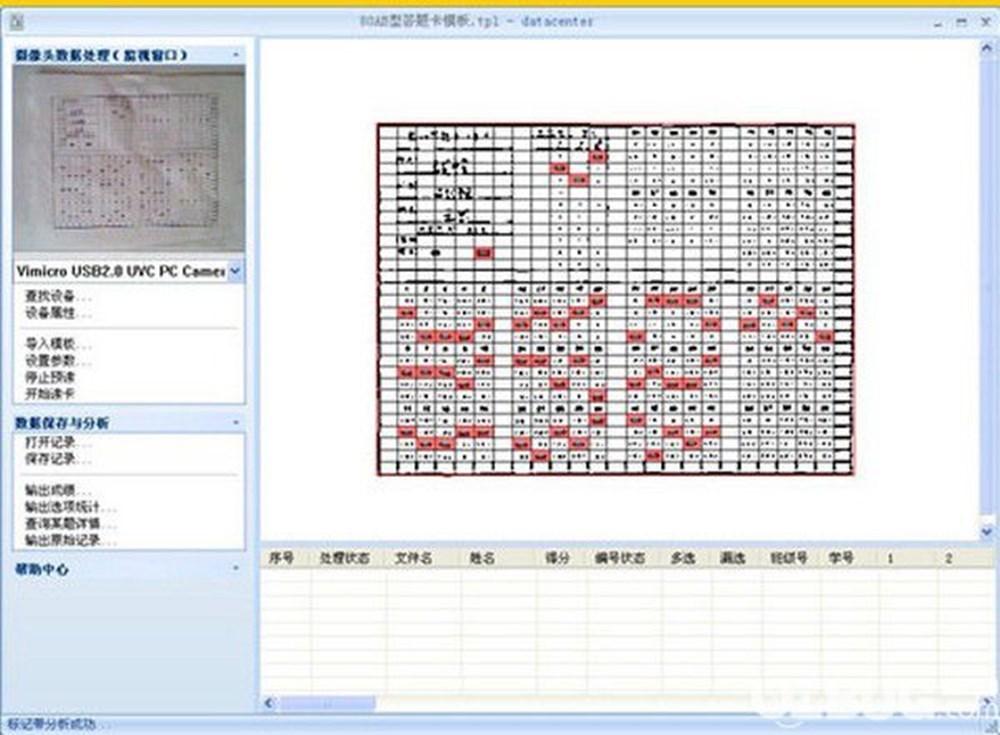Expand the 帮助中心 panel
1000x735 pixels.
click(236, 568)
